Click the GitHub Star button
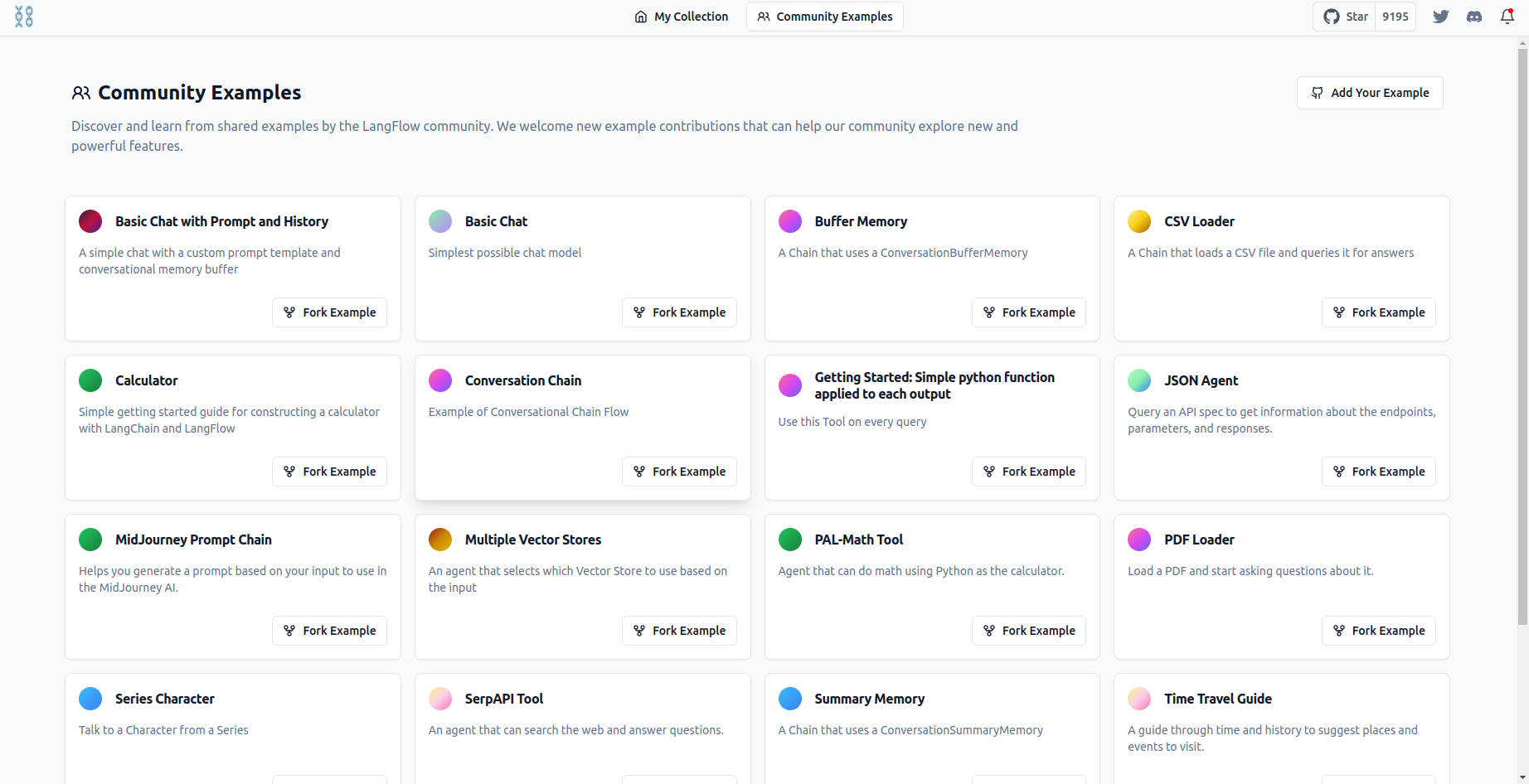This screenshot has height=784, width=1529. pos(1345,17)
